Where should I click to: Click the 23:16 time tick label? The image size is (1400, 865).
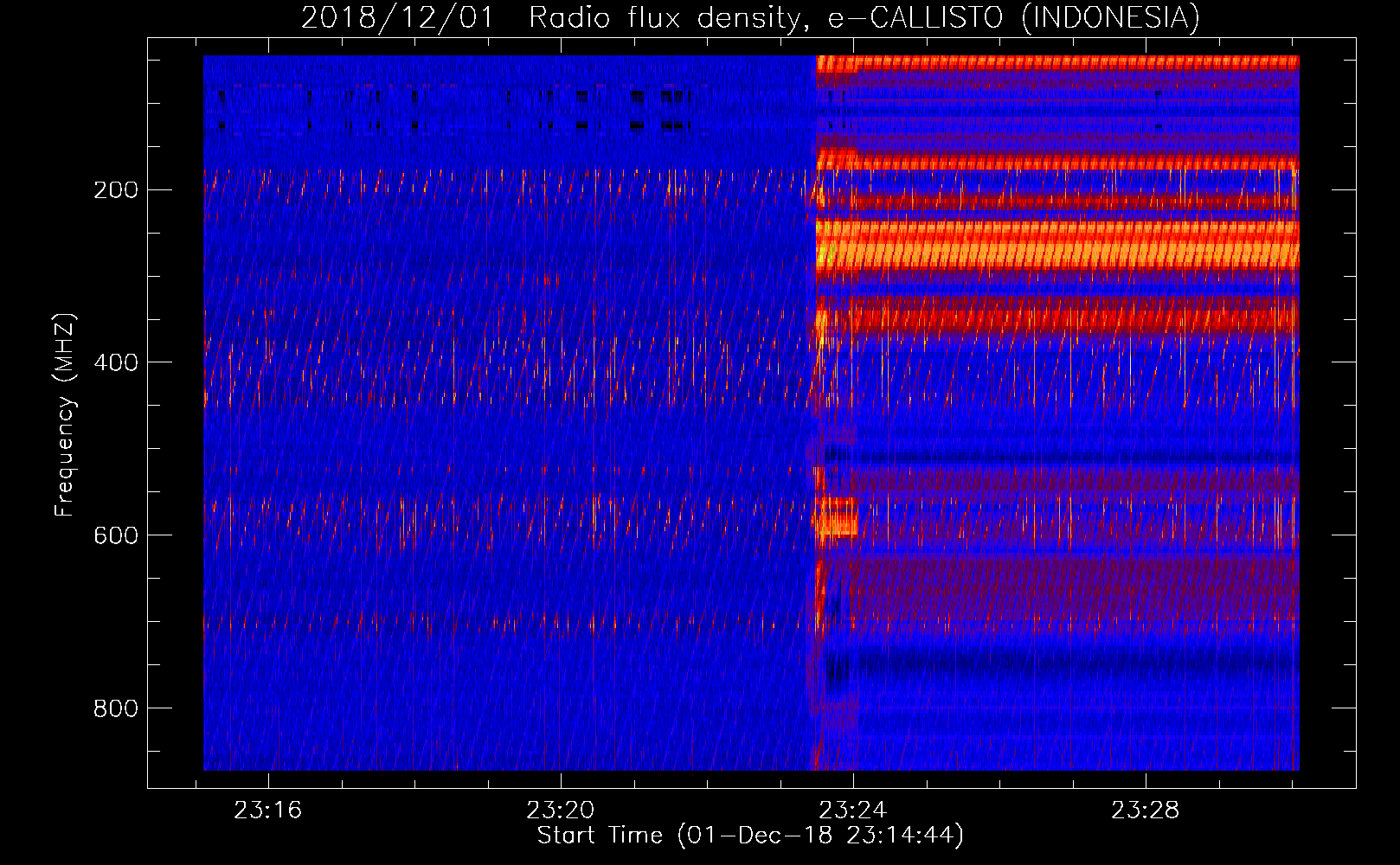268,811
